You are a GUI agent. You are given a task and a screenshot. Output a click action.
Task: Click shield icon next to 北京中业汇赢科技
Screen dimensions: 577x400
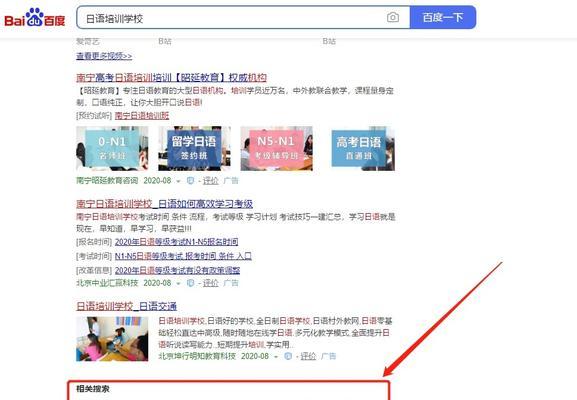click(x=190, y=283)
